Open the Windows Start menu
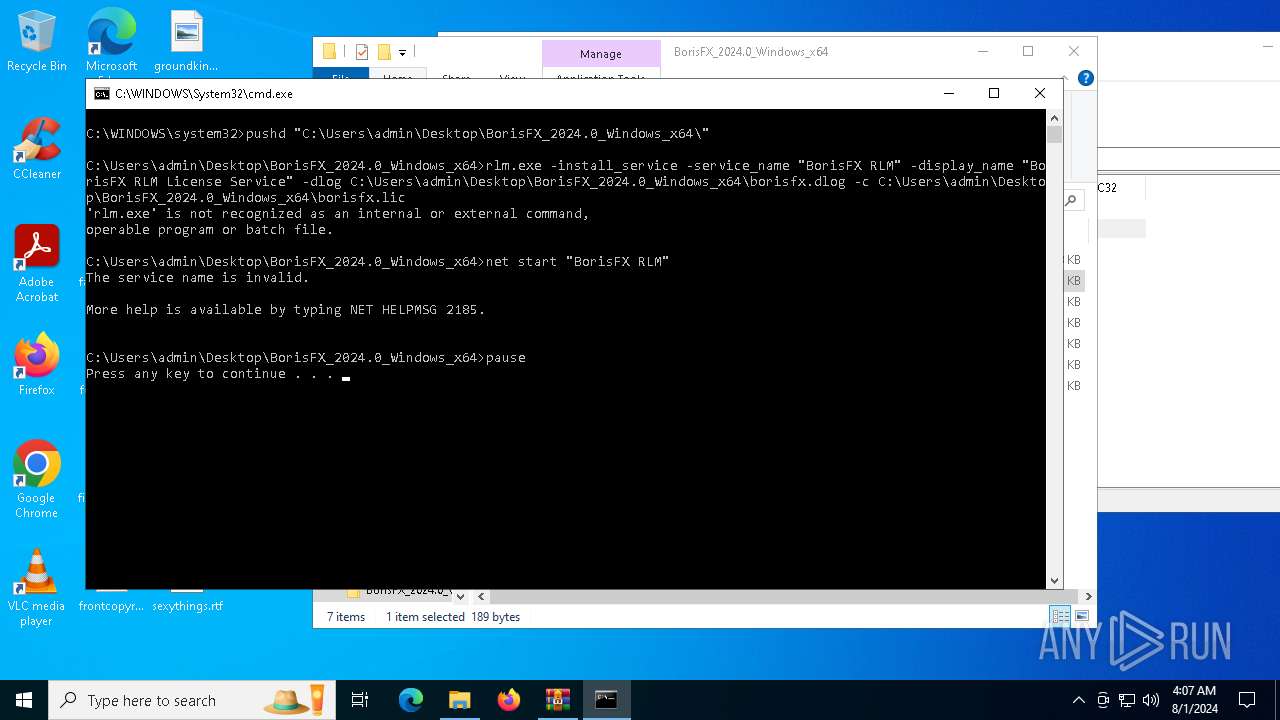Image resolution: width=1280 pixels, height=720 pixels. [x=24, y=700]
